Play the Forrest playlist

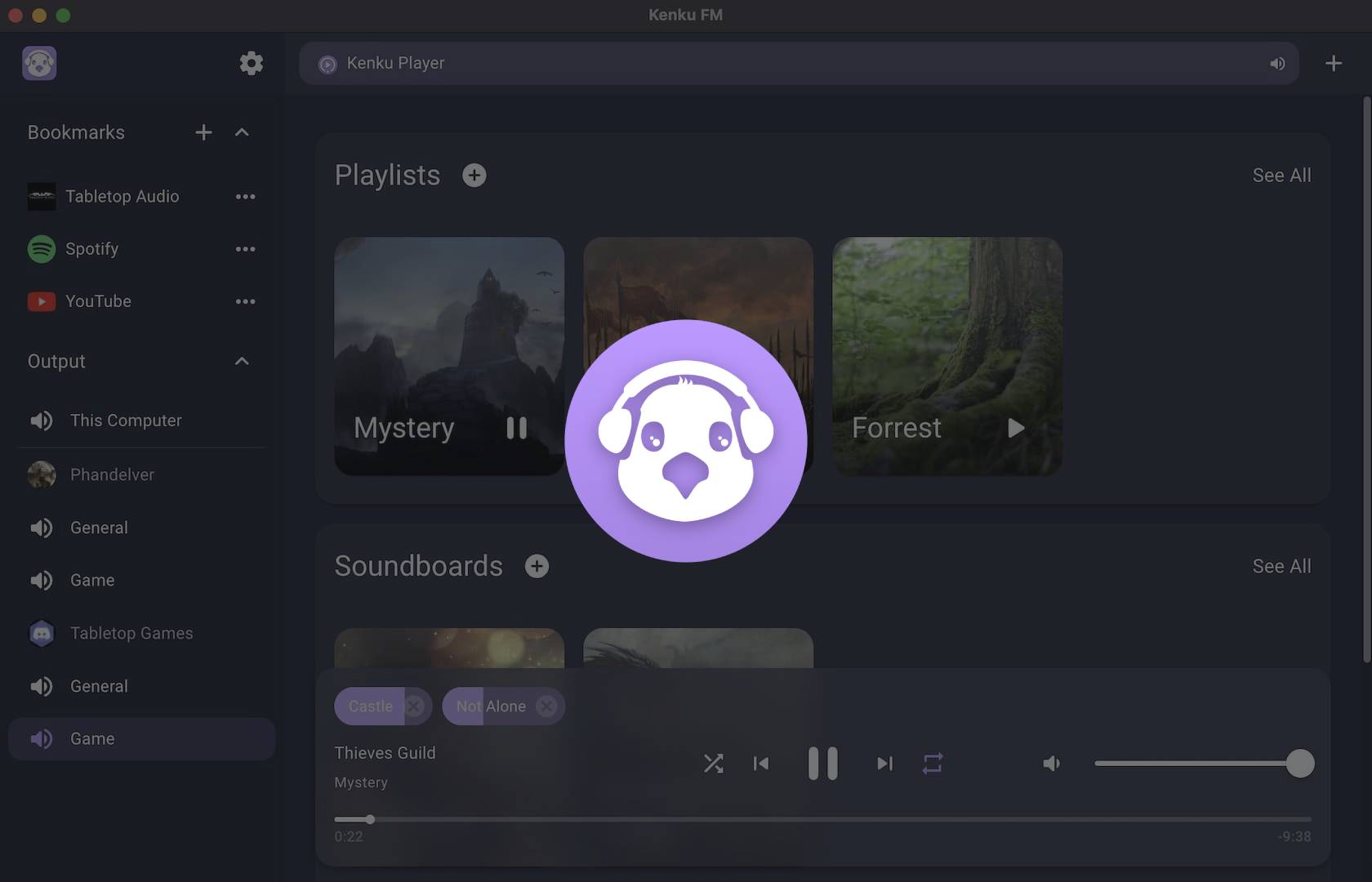point(1015,428)
